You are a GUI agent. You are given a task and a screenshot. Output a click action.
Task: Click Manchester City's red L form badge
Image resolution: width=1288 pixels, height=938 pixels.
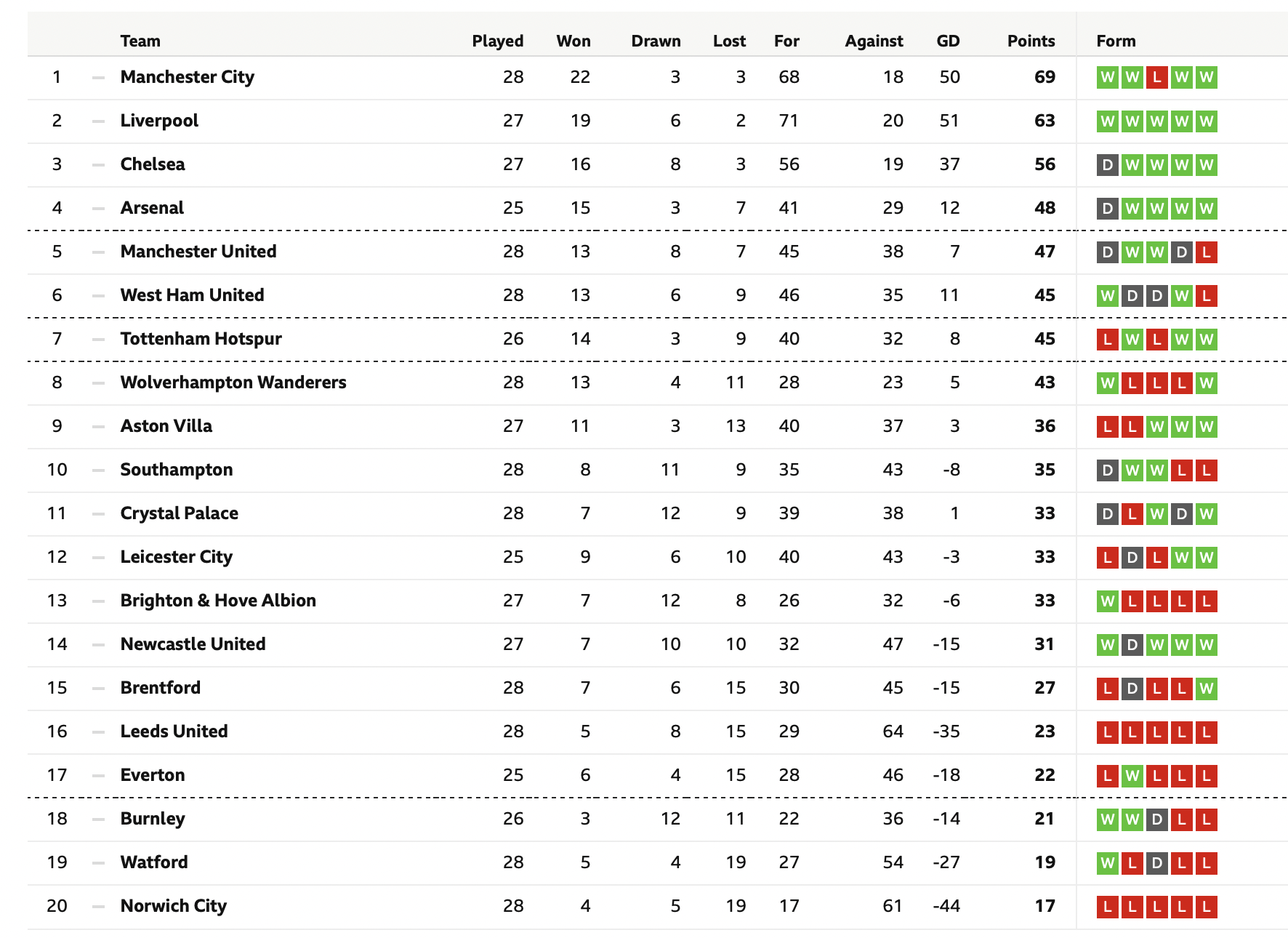point(1156,77)
